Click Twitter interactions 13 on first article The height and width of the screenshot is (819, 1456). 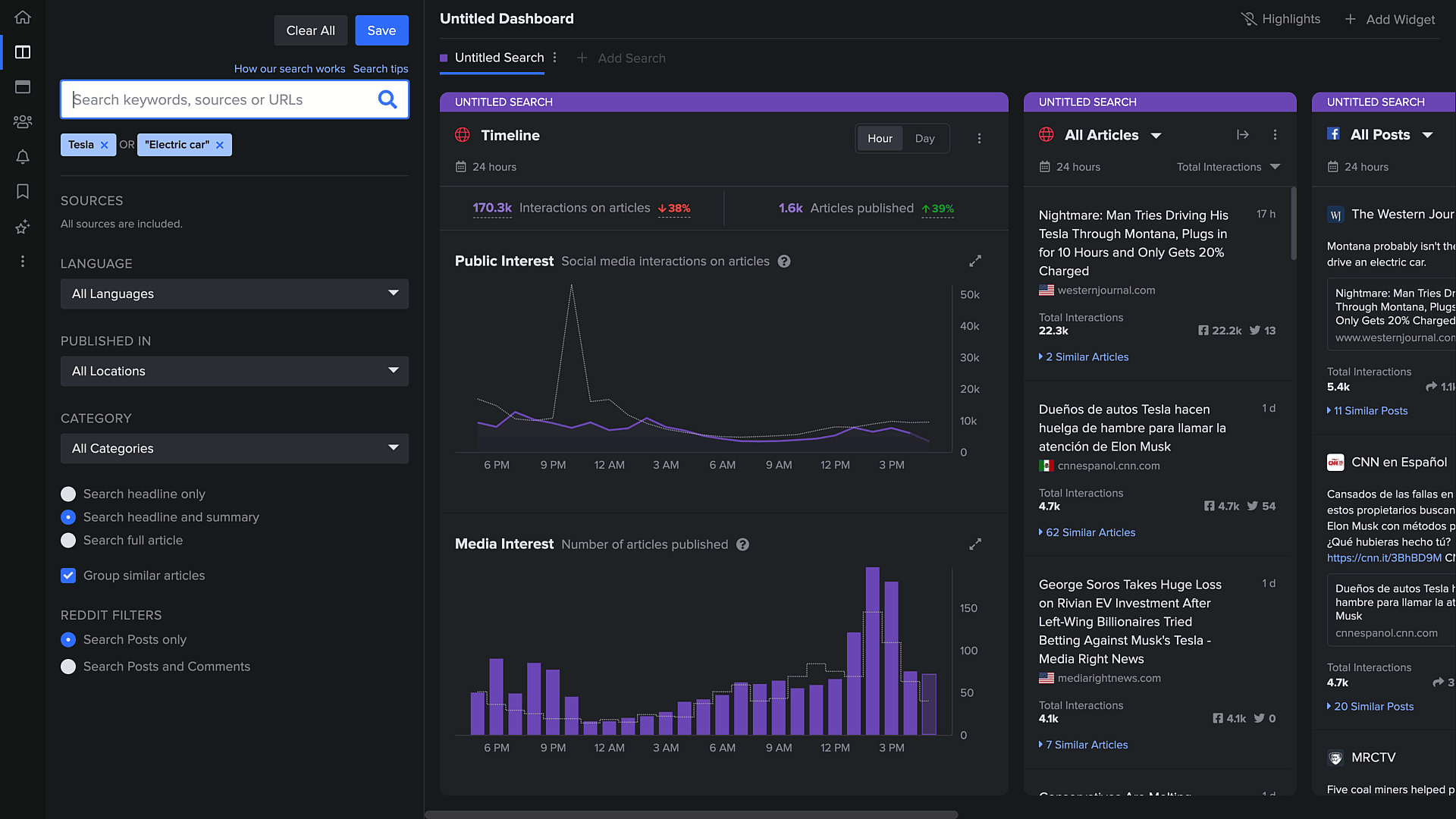(x=1263, y=331)
